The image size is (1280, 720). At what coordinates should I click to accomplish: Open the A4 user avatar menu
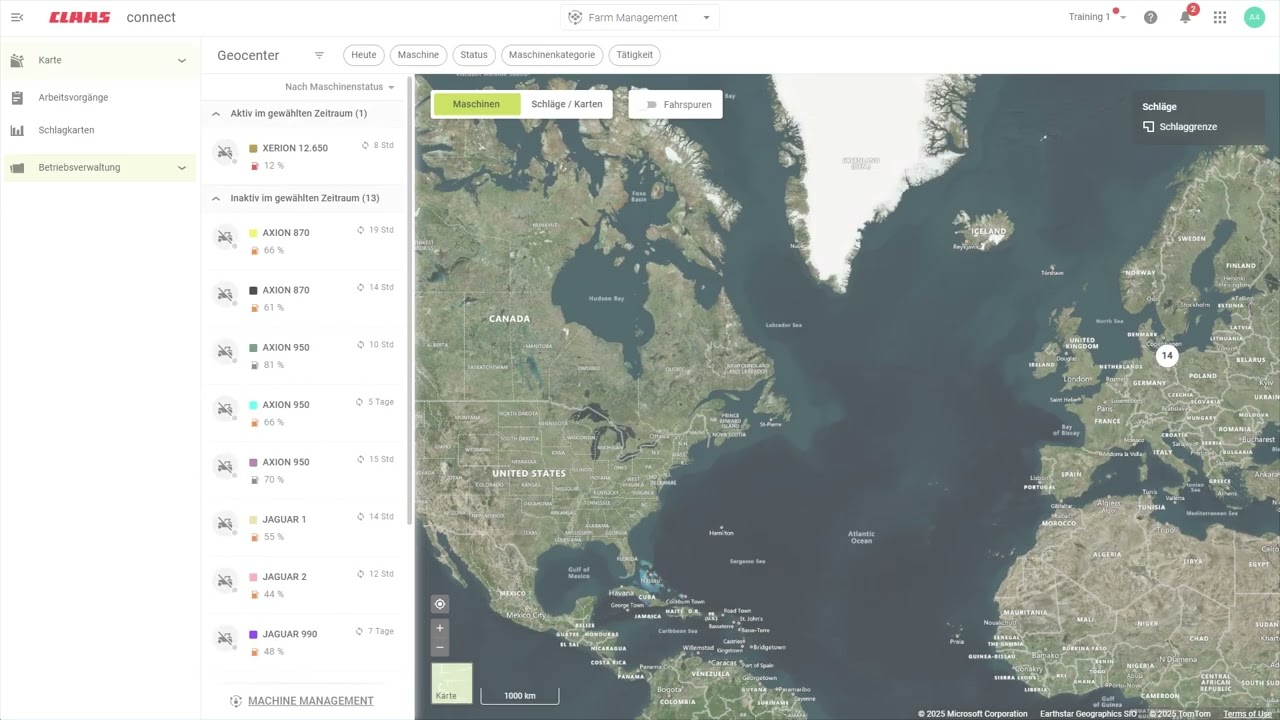1254,17
